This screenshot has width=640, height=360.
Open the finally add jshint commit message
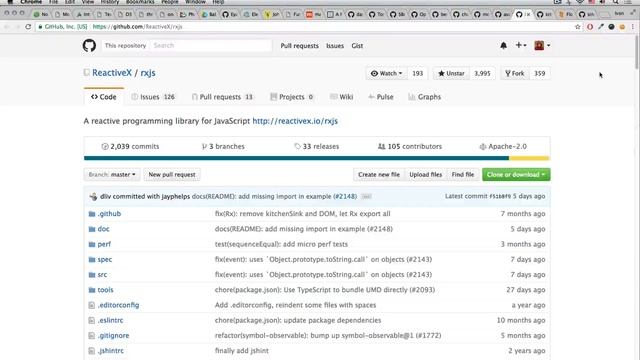[242, 351]
